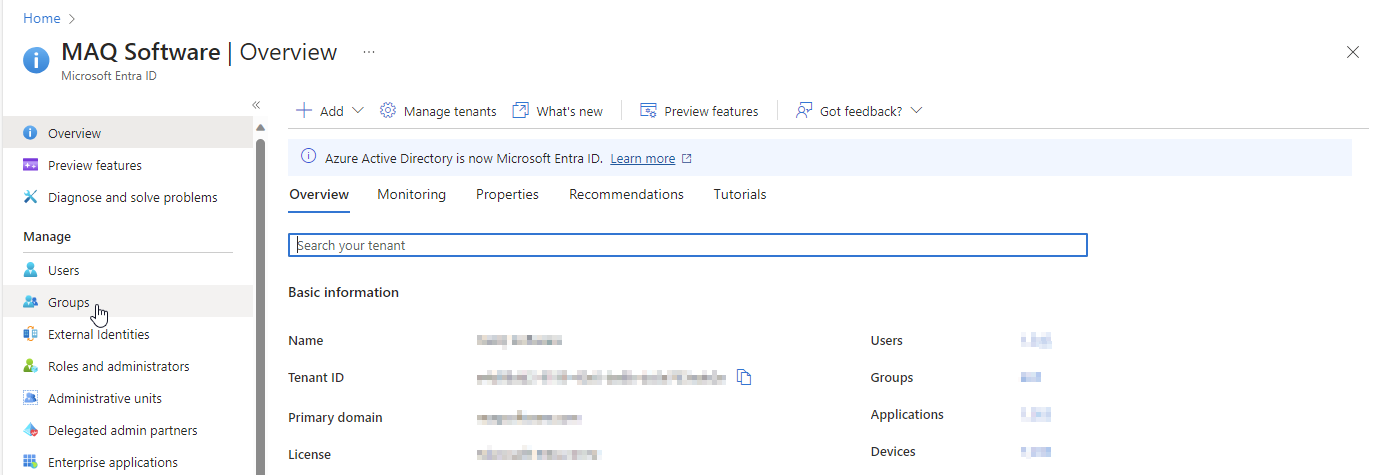
Task: Open Diagnose and solve problems
Action: tap(132, 197)
